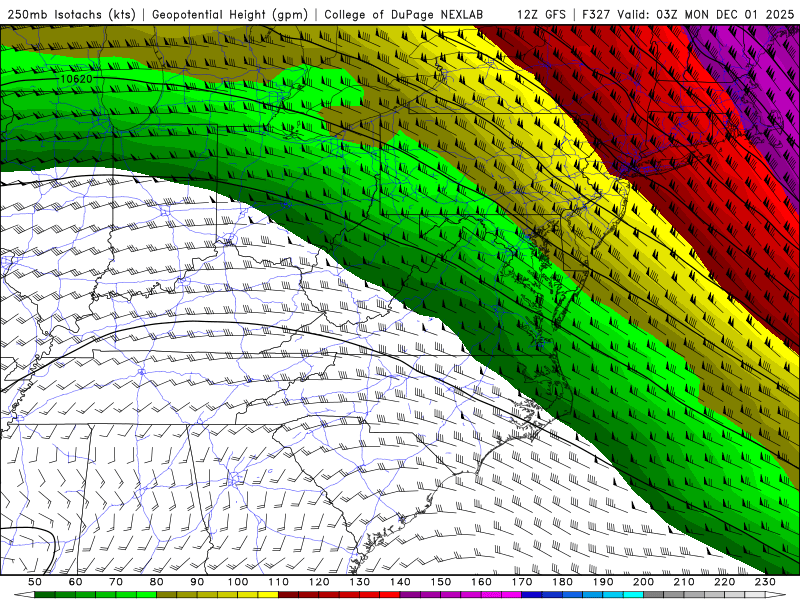Pick the darkest green swatch below 50
This screenshot has width=800, height=600.
click(x=45, y=594)
